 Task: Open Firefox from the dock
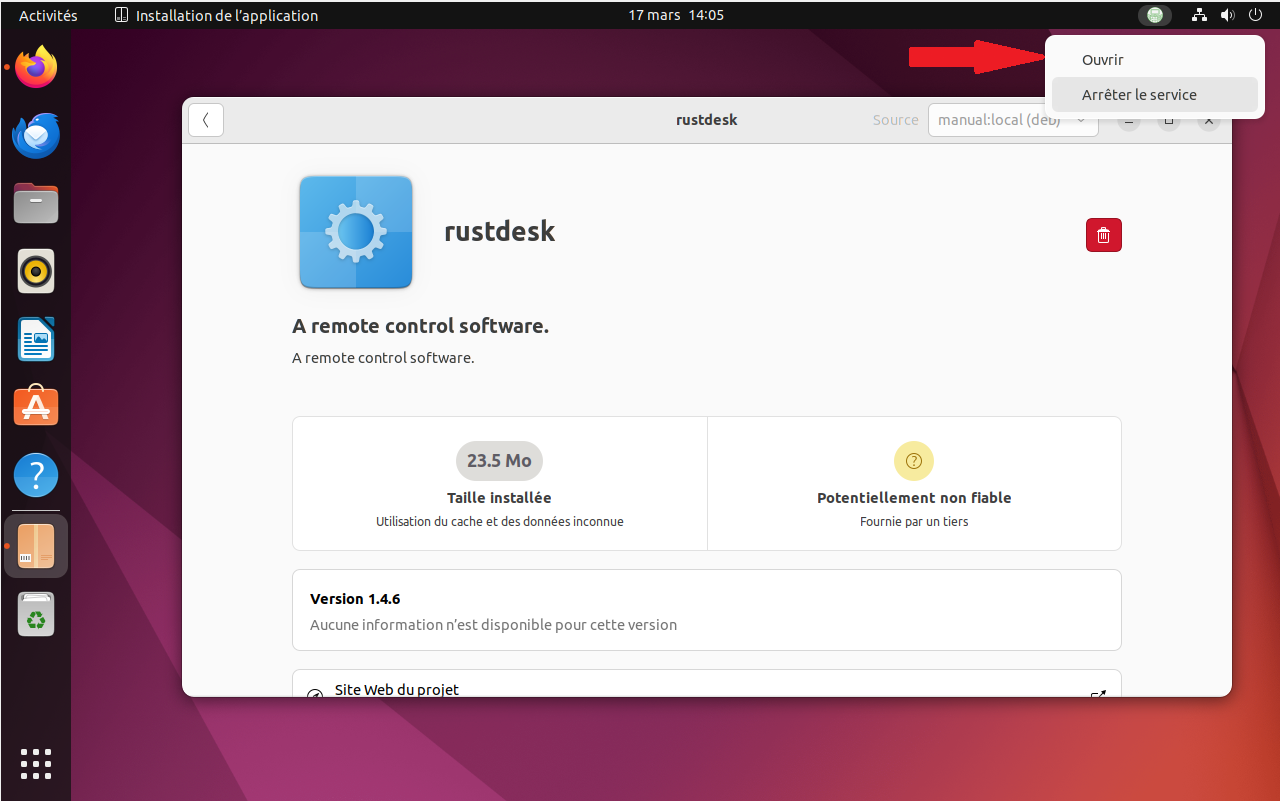[36, 67]
